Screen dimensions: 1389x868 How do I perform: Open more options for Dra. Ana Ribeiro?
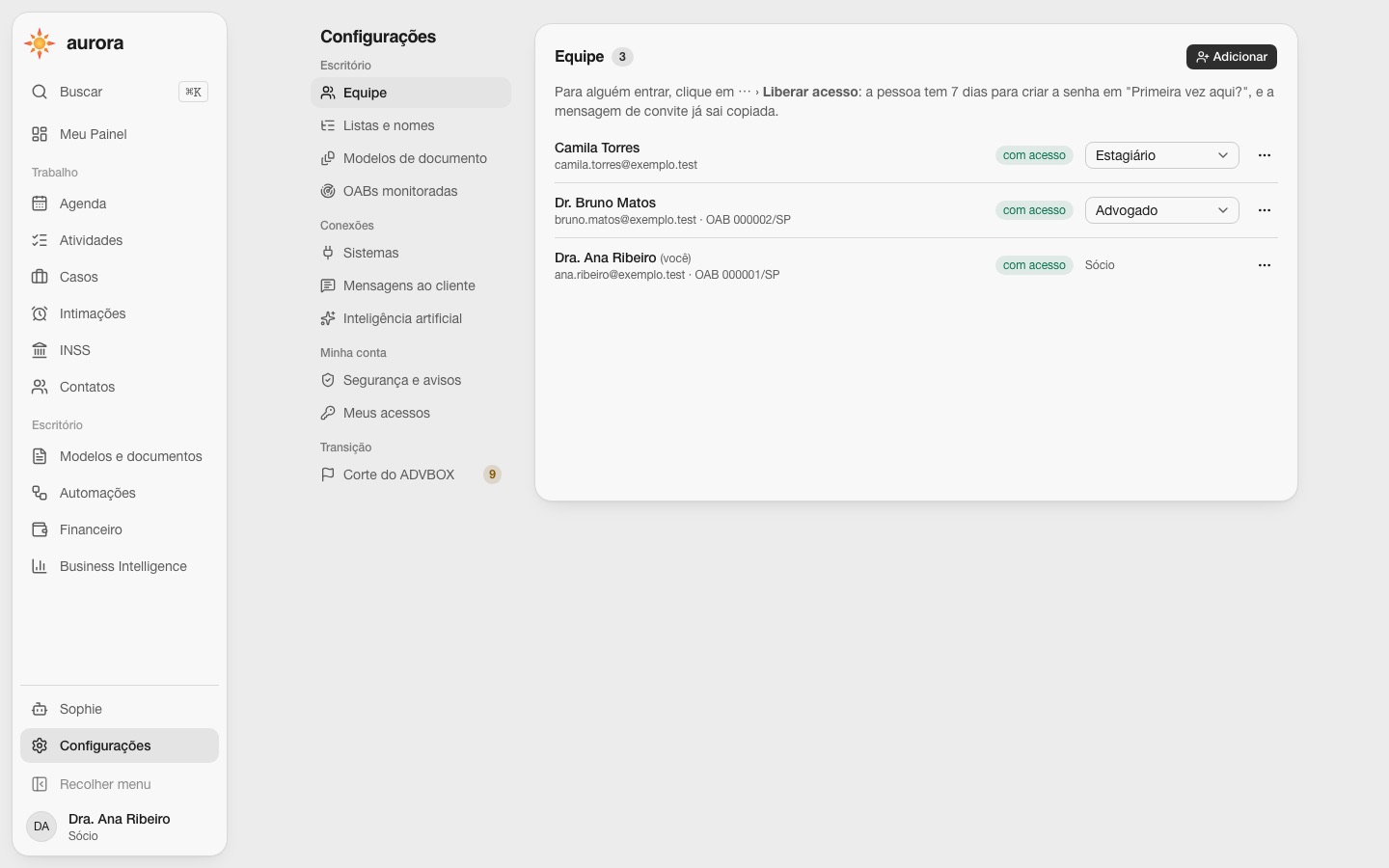[x=1265, y=265]
